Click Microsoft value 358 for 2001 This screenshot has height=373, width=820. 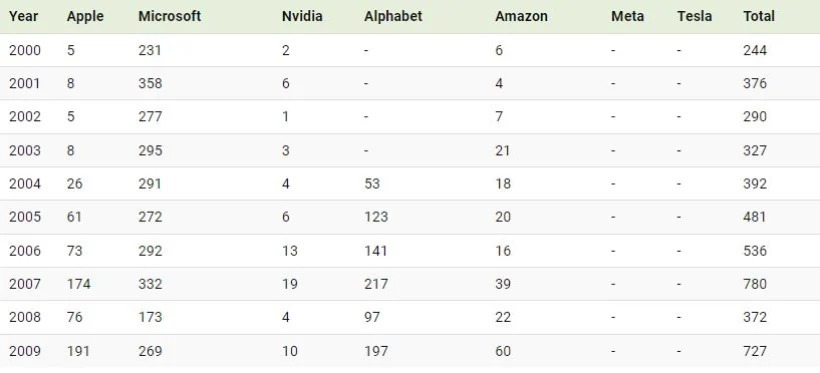[x=150, y=84]
